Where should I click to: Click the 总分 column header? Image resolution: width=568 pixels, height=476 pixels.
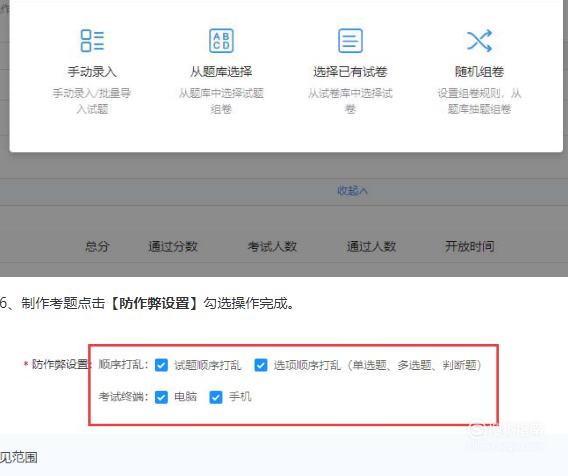click(97, 246)
